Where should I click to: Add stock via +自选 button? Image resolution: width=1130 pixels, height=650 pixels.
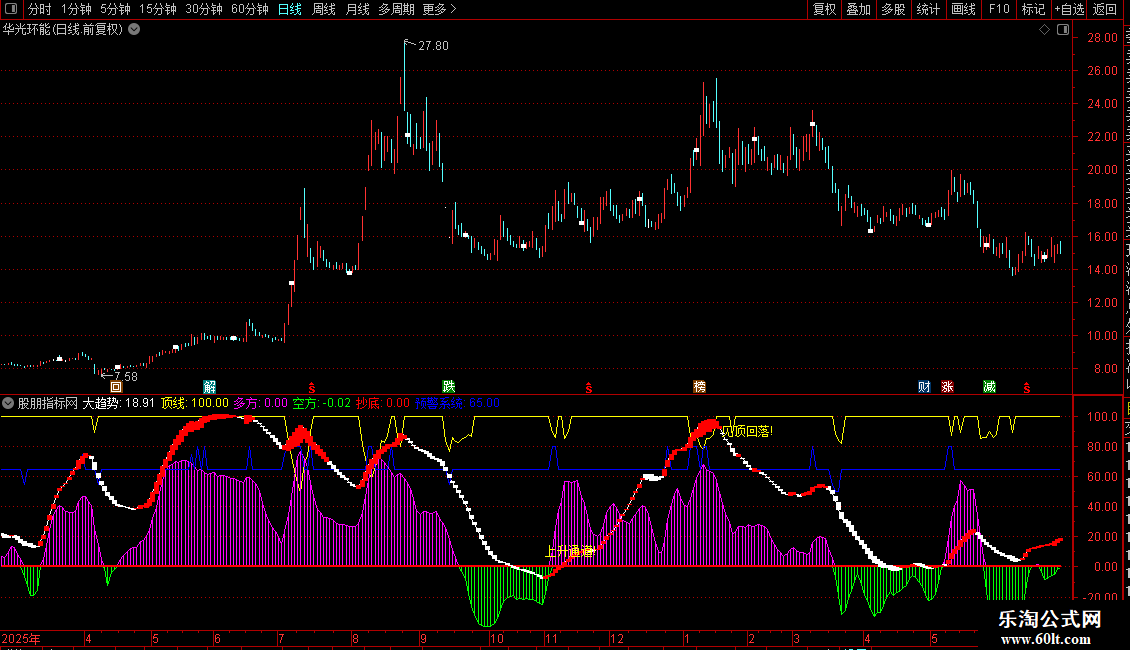click(1069, 9)
